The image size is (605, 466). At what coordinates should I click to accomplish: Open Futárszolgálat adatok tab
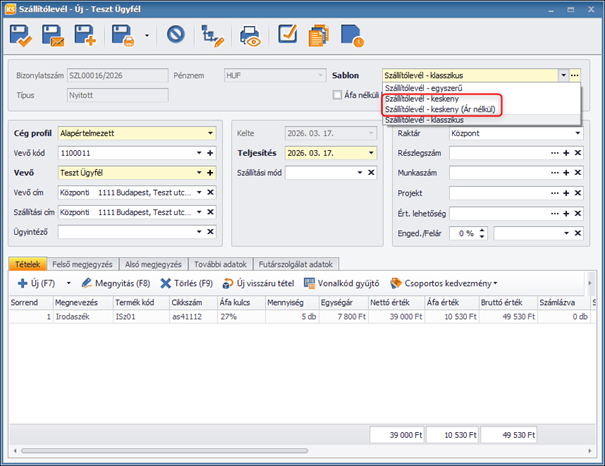(296, 264)
